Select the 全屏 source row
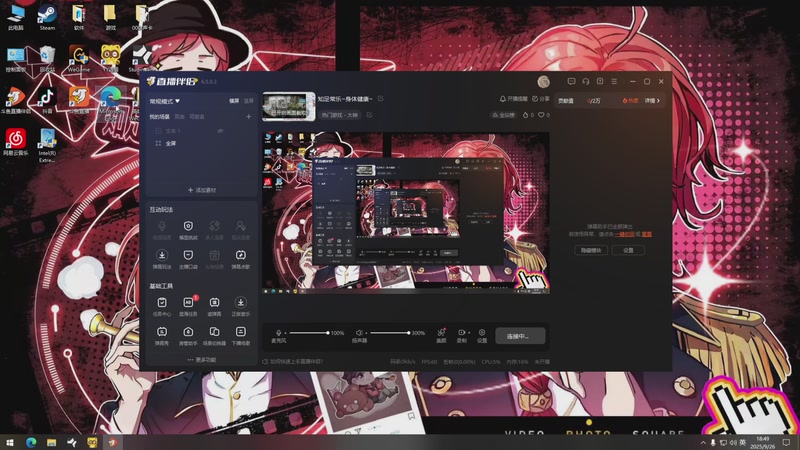800x450 pixels. pyautogui.click(x=202, y=143)
